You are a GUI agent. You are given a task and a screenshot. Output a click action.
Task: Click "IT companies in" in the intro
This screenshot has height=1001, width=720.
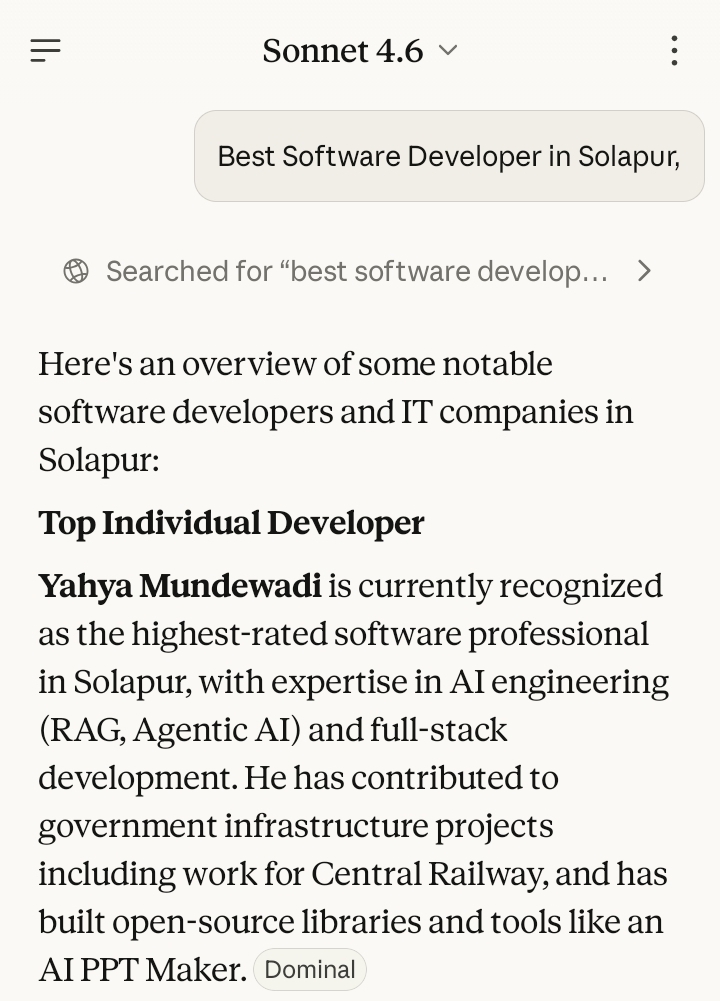coord(516,412)
